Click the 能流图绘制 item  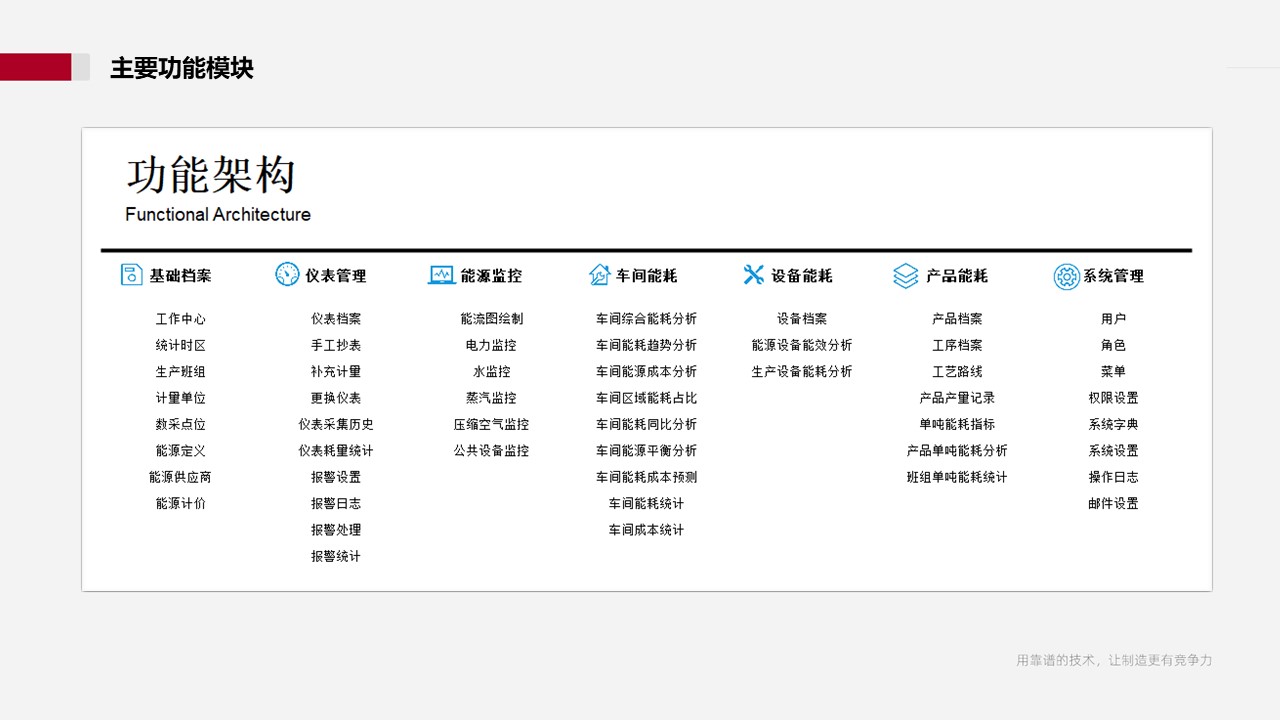click(x=492, y=319)
